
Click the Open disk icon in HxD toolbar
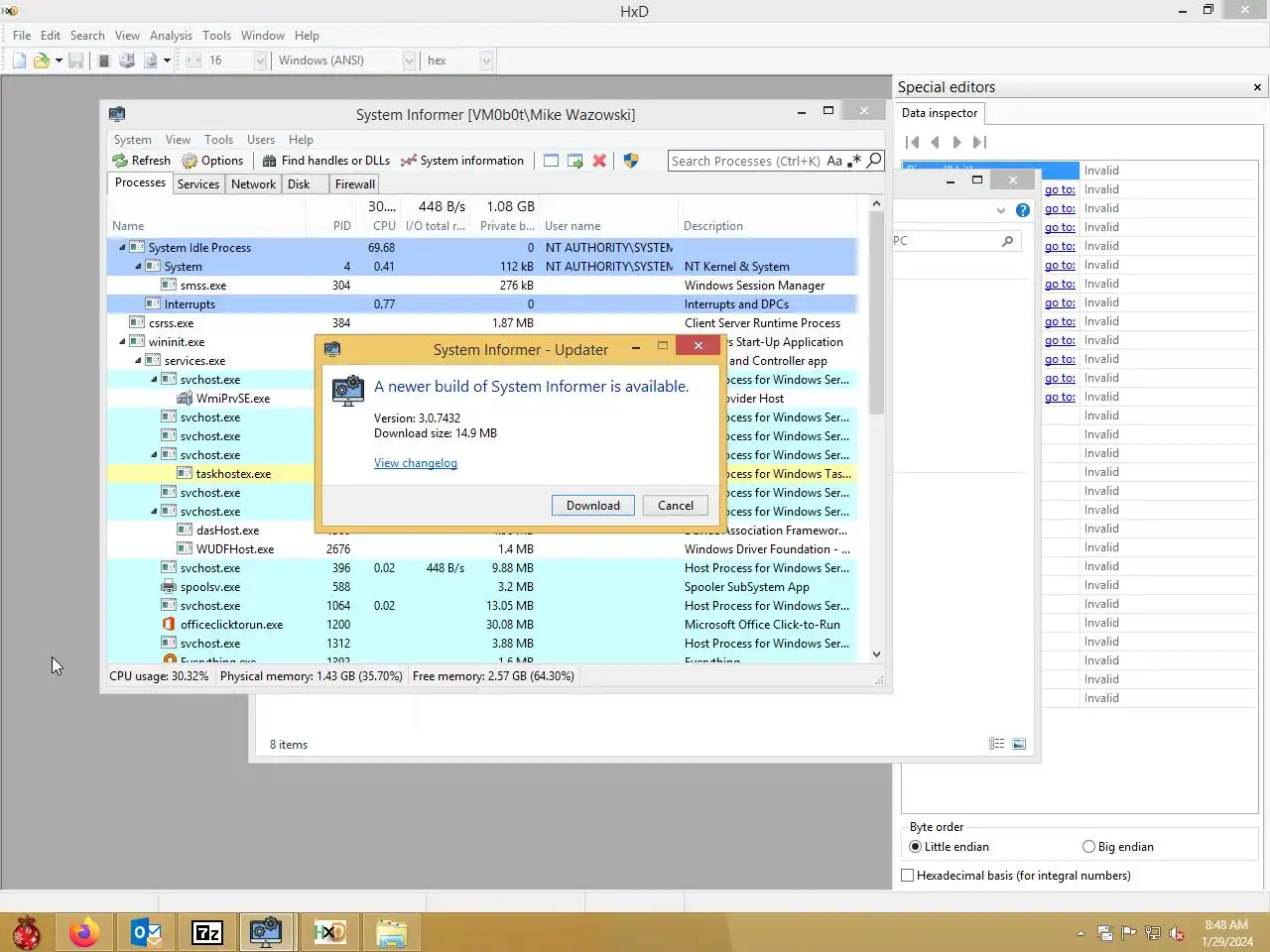(127, 60)
